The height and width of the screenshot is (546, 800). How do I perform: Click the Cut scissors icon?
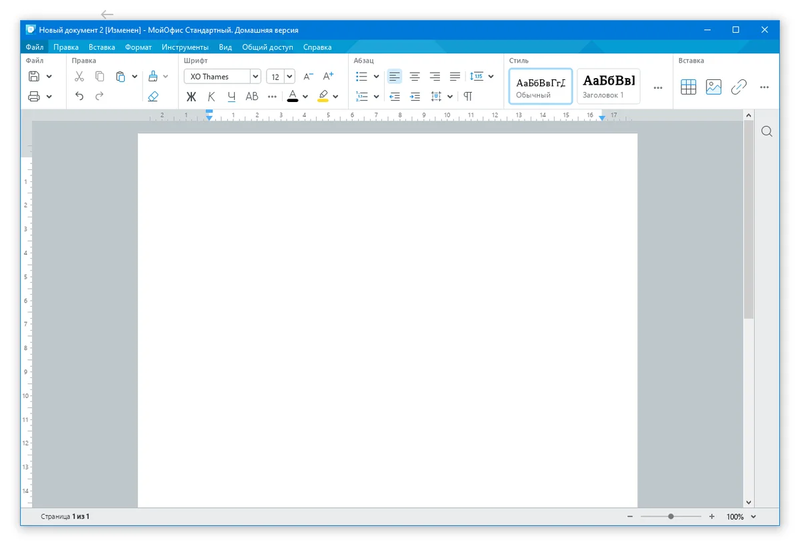click(x=79, y=77)
